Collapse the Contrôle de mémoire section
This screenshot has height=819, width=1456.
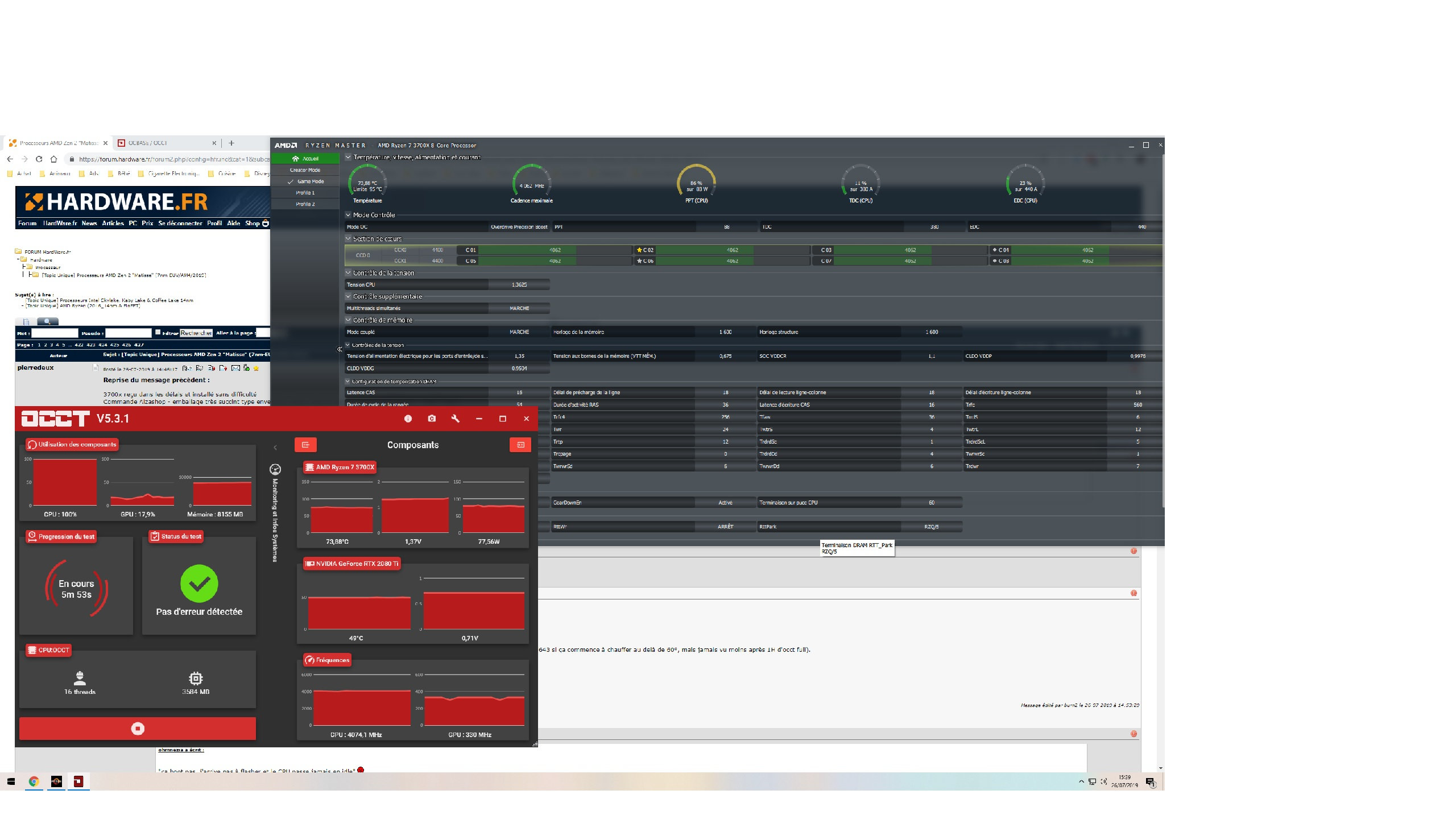pos(348,320)
